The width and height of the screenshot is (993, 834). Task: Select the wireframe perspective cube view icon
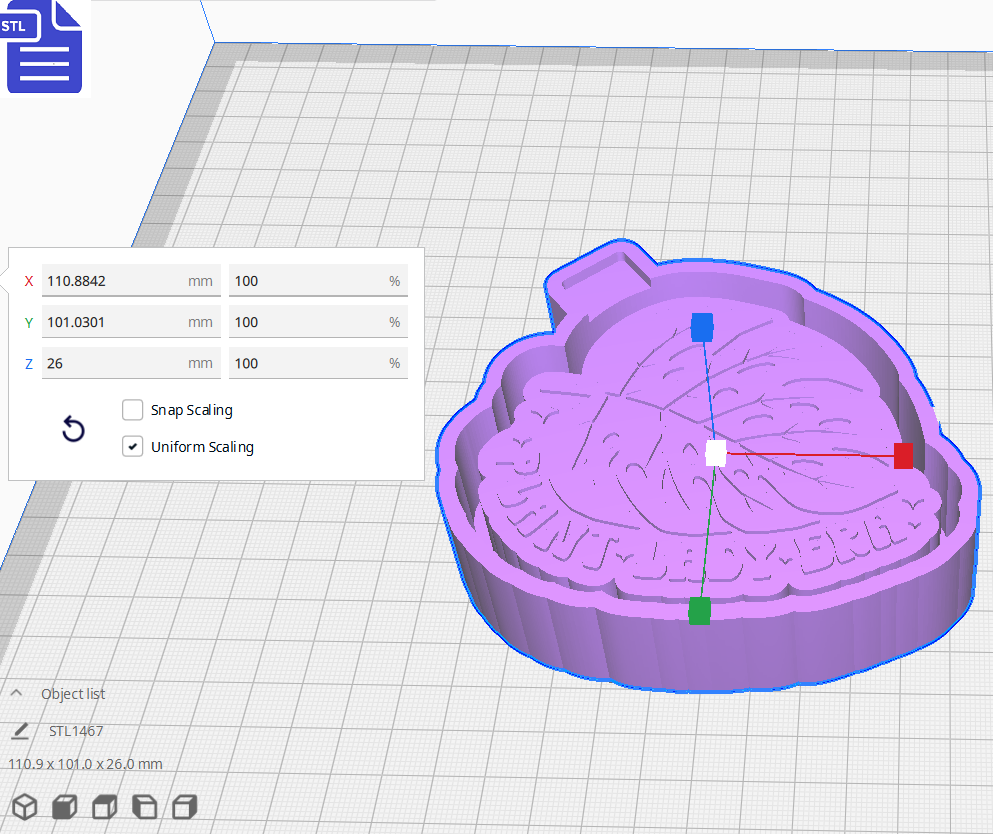pos(24,806)
